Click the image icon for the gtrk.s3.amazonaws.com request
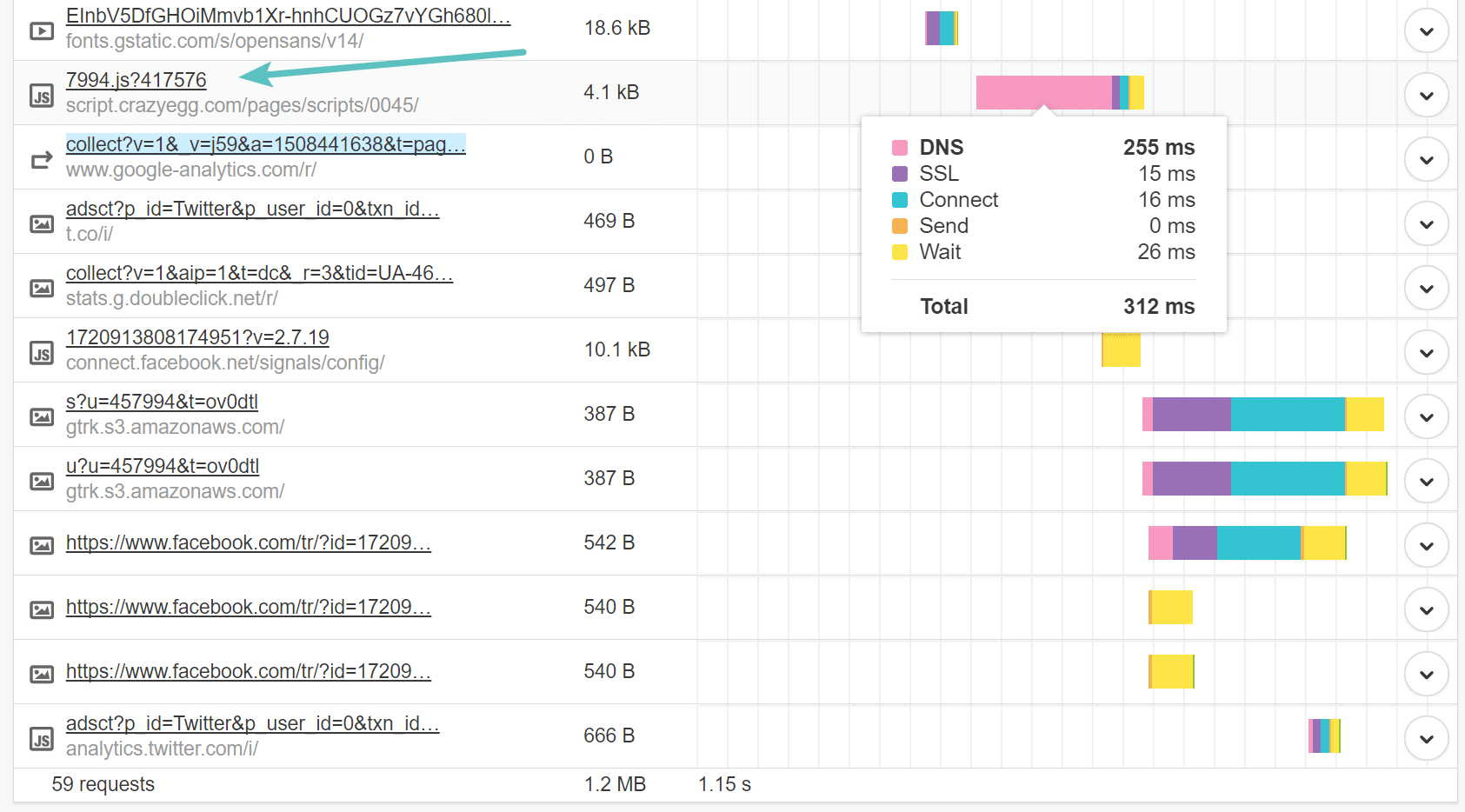Viewport: 1465px width, 812px height. [41, 417]
